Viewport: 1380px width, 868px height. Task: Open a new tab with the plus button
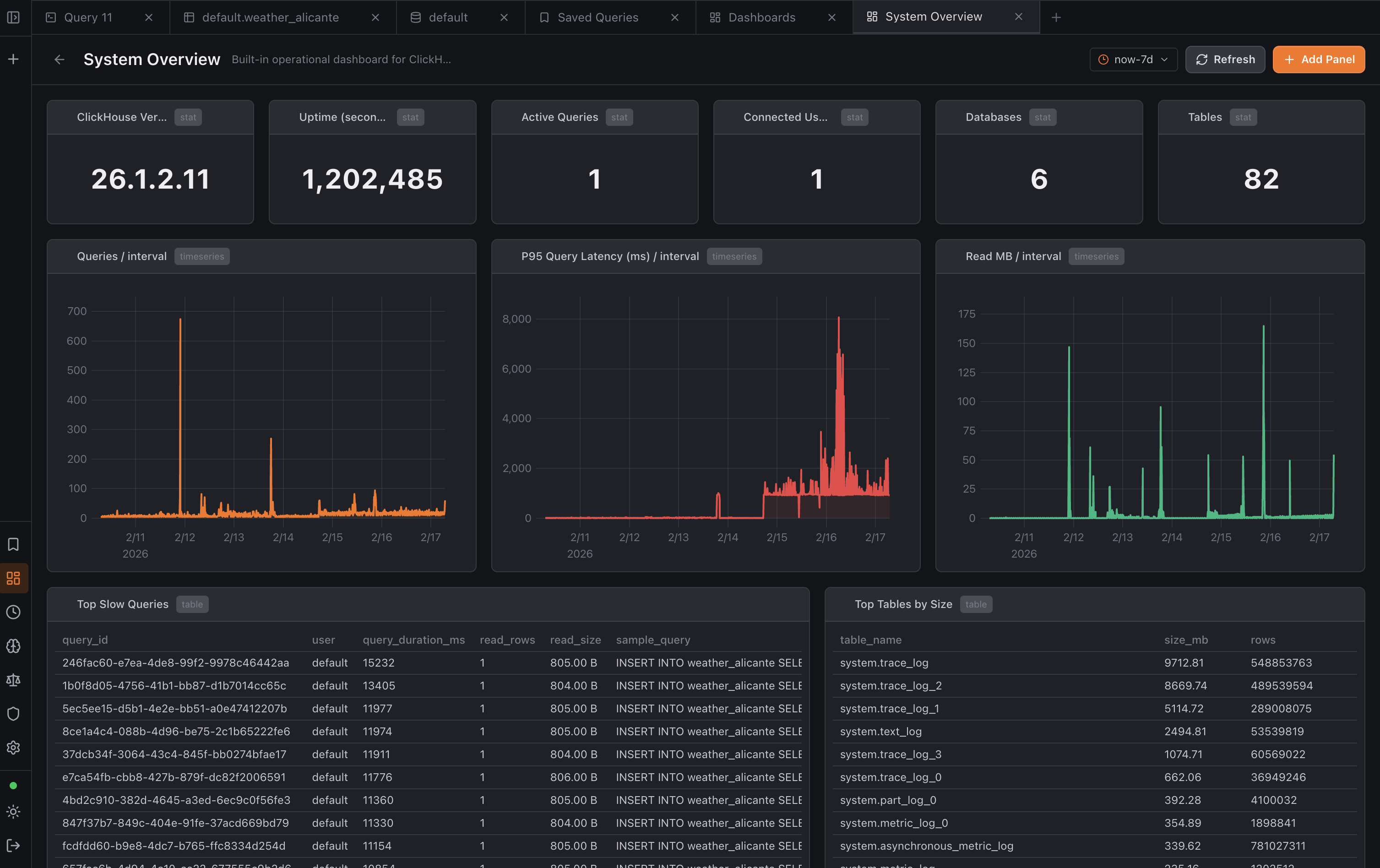tap(1056, 17)
